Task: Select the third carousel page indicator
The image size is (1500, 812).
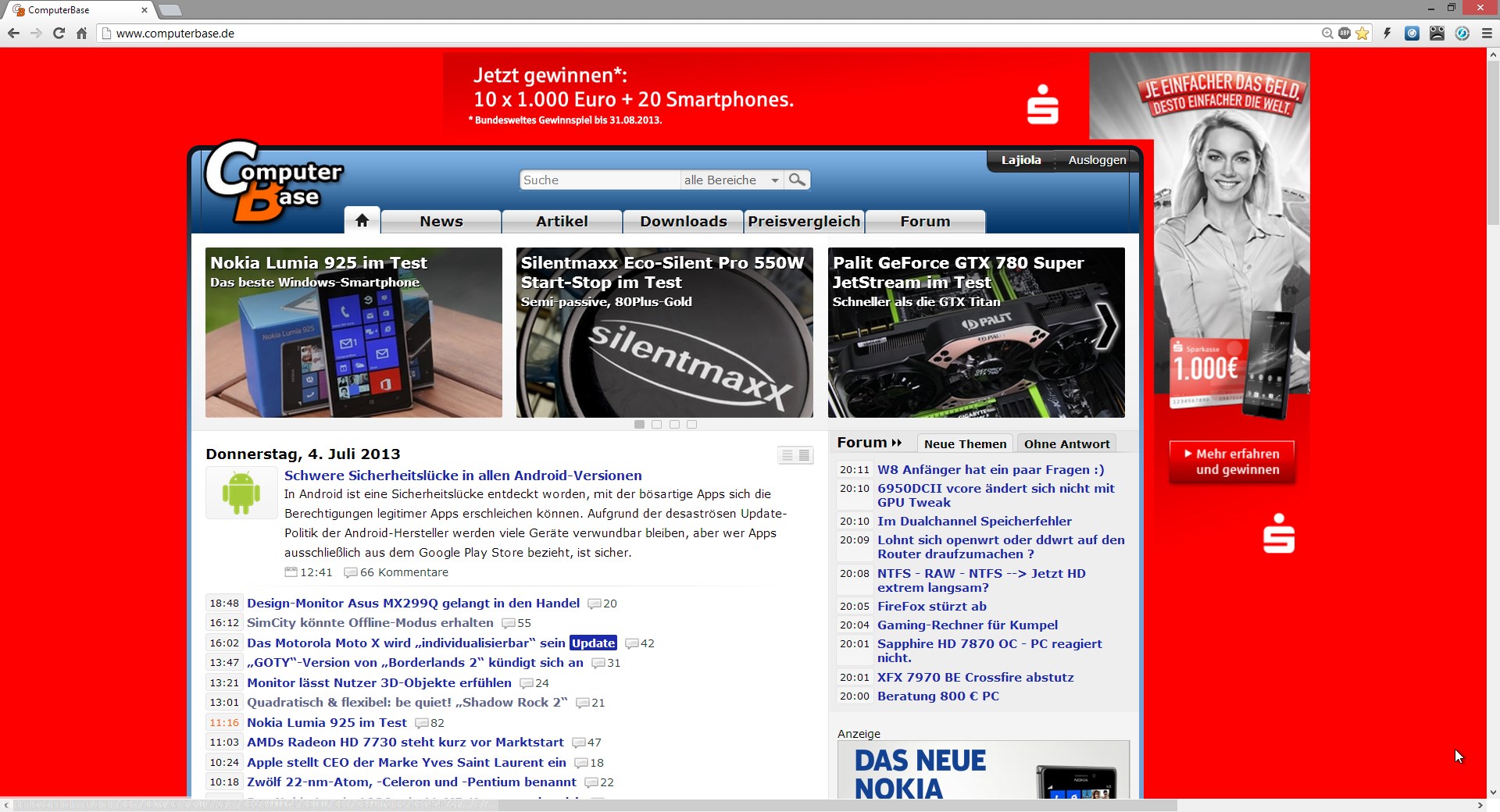Action: click(x=674, y=425)
